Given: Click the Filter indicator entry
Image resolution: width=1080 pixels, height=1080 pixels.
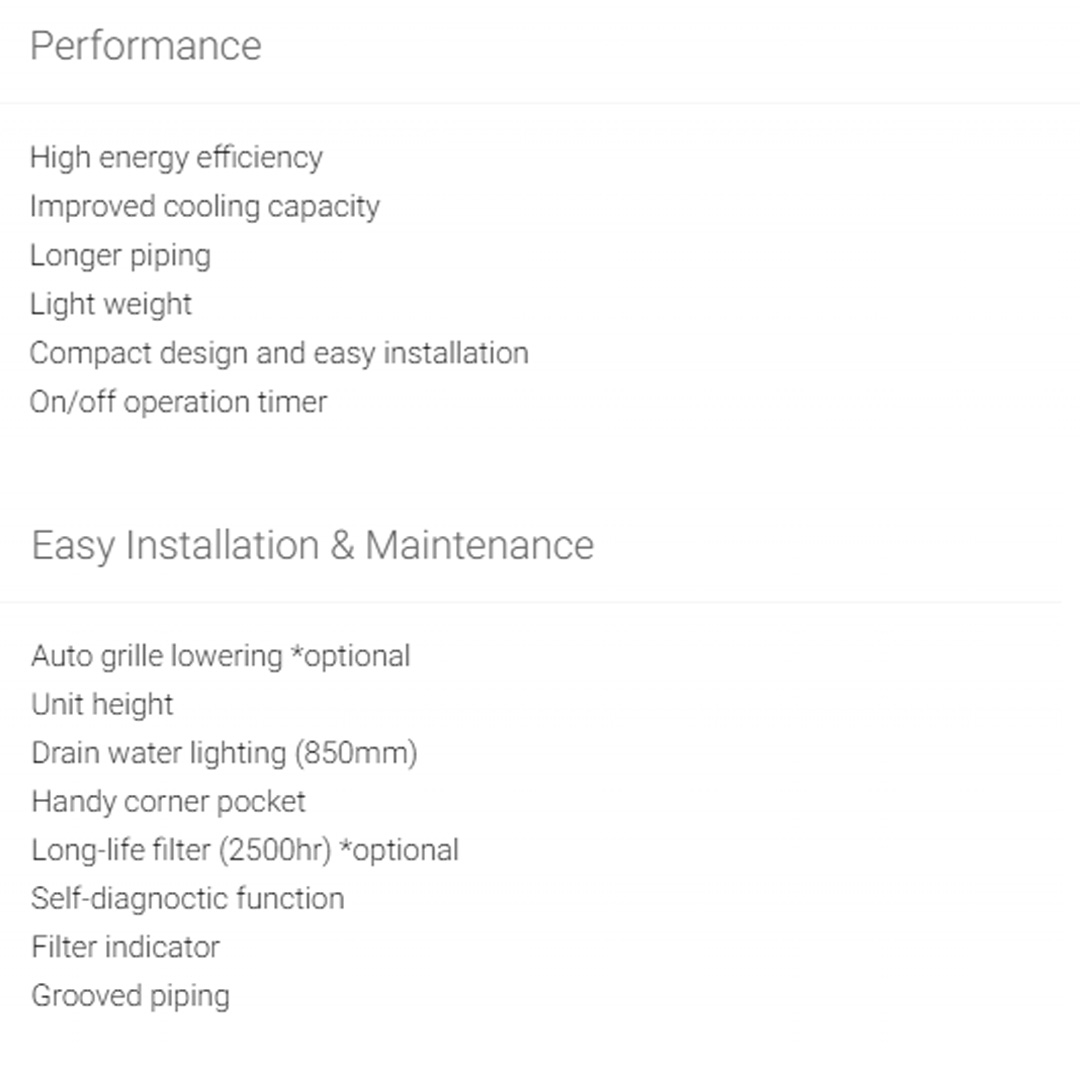Looking at the screenshot, I should [x=125, y=947].
